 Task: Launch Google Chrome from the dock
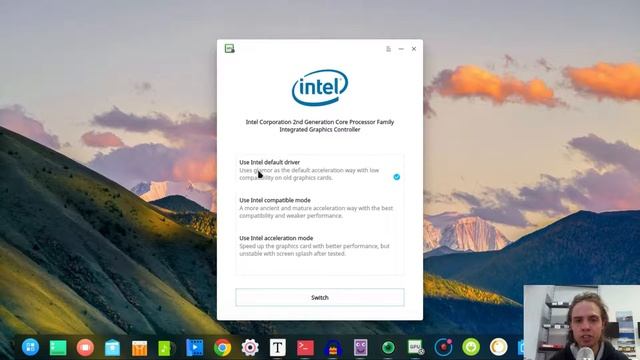coord(222,348)
